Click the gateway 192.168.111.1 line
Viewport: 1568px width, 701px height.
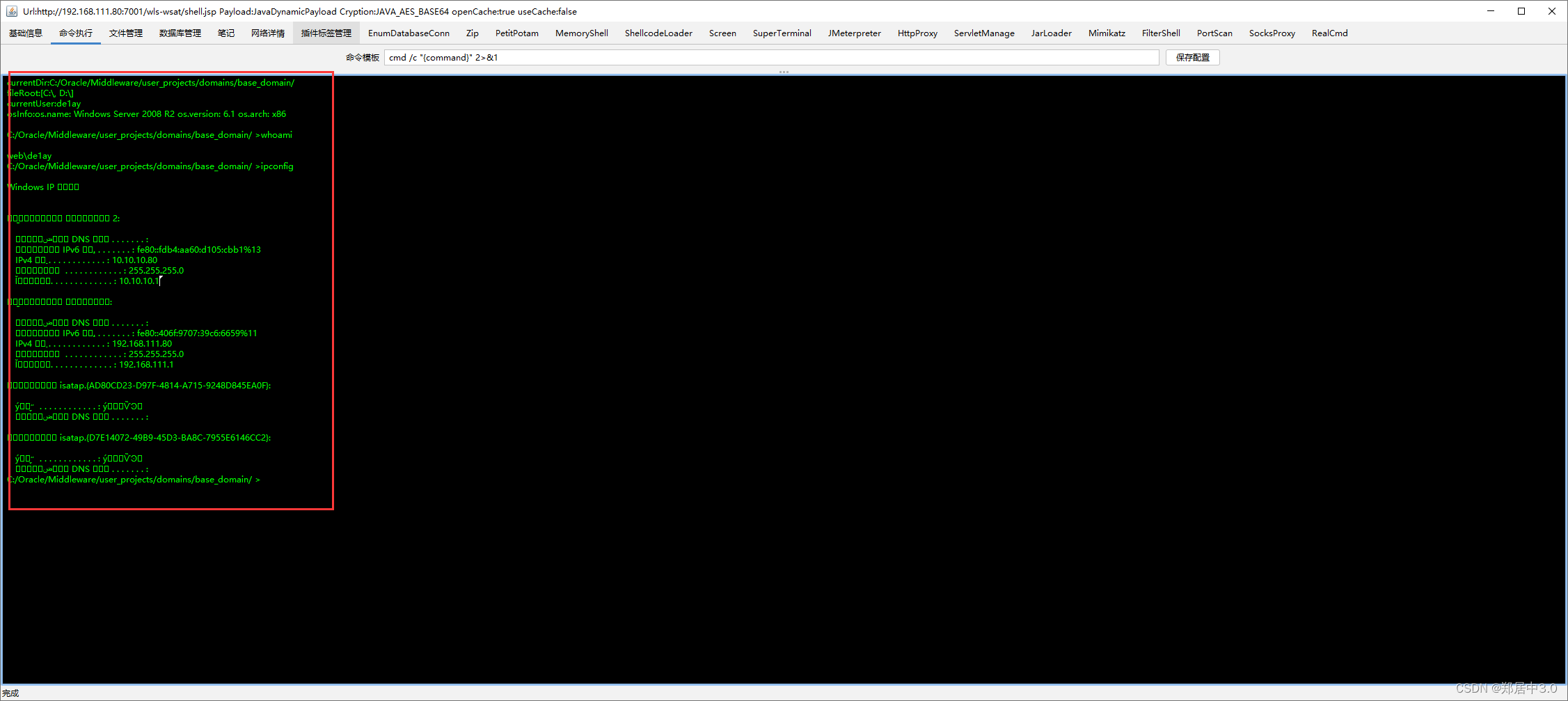(x=94, y=365)
